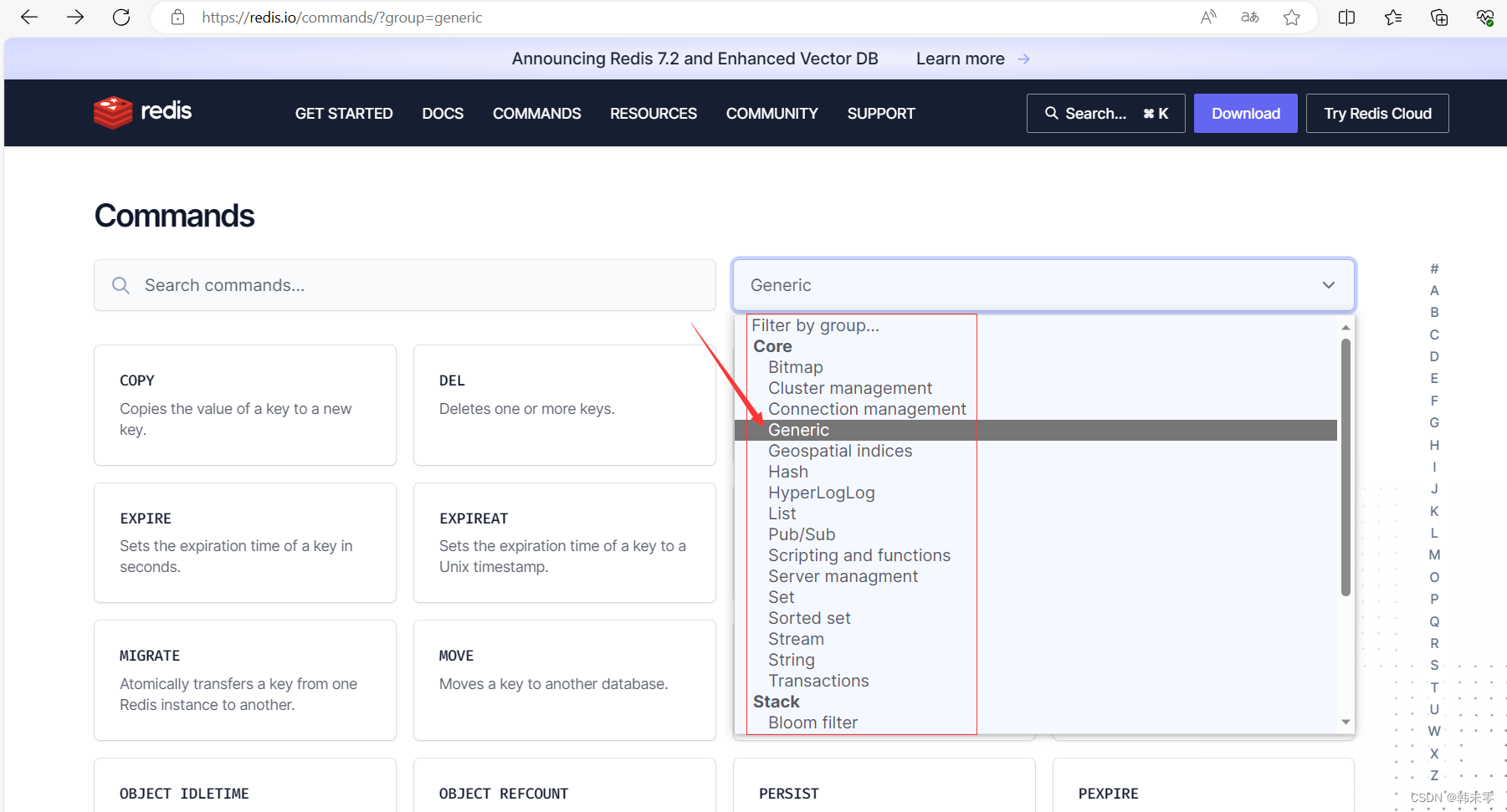Open the RESOURCES menu
The height and width of the screenshot is (812, 1507).
(x=654, y=114)
